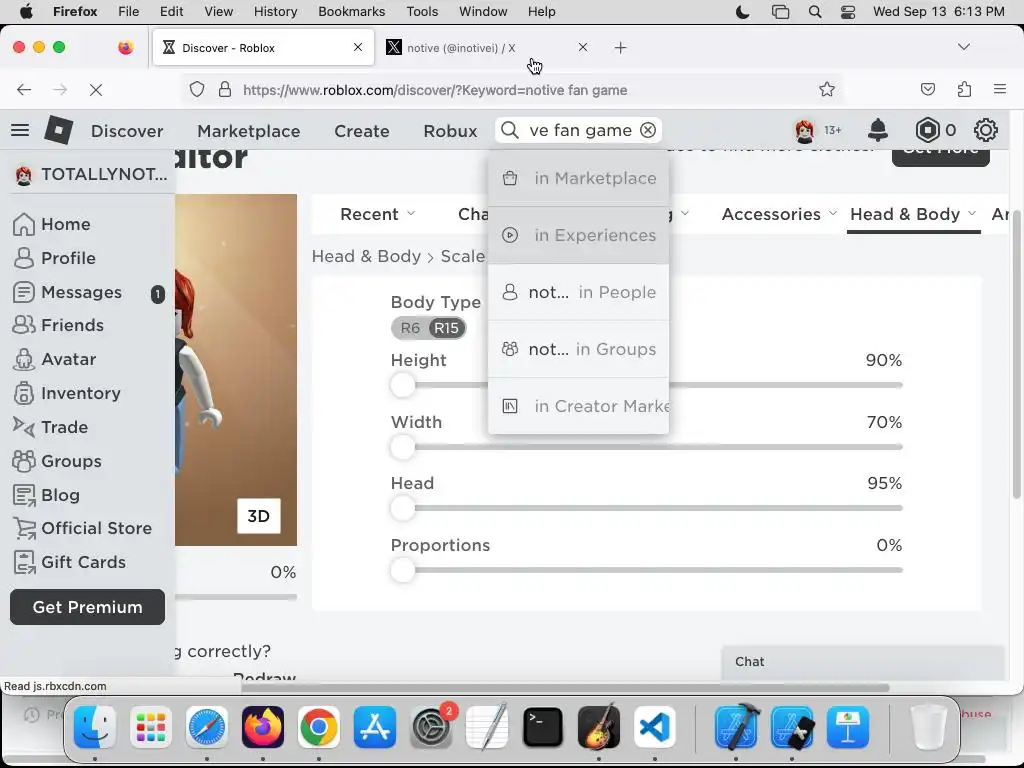Screen dimensions: 1024x768
Task: Click the Roblox search input field
Action: [x=580, y=130]
